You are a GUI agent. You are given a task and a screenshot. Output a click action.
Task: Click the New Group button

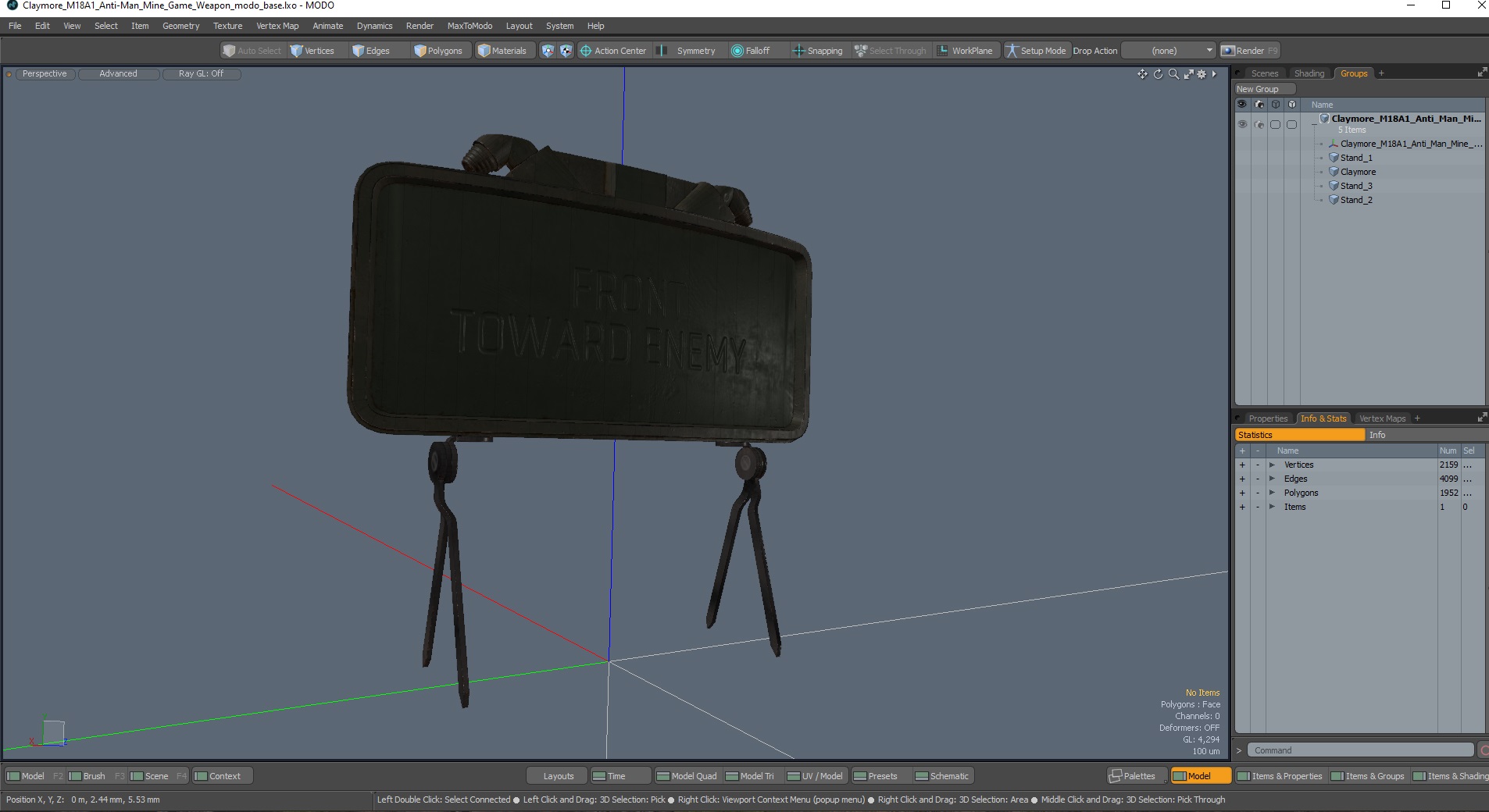[x=1265, y=89]
